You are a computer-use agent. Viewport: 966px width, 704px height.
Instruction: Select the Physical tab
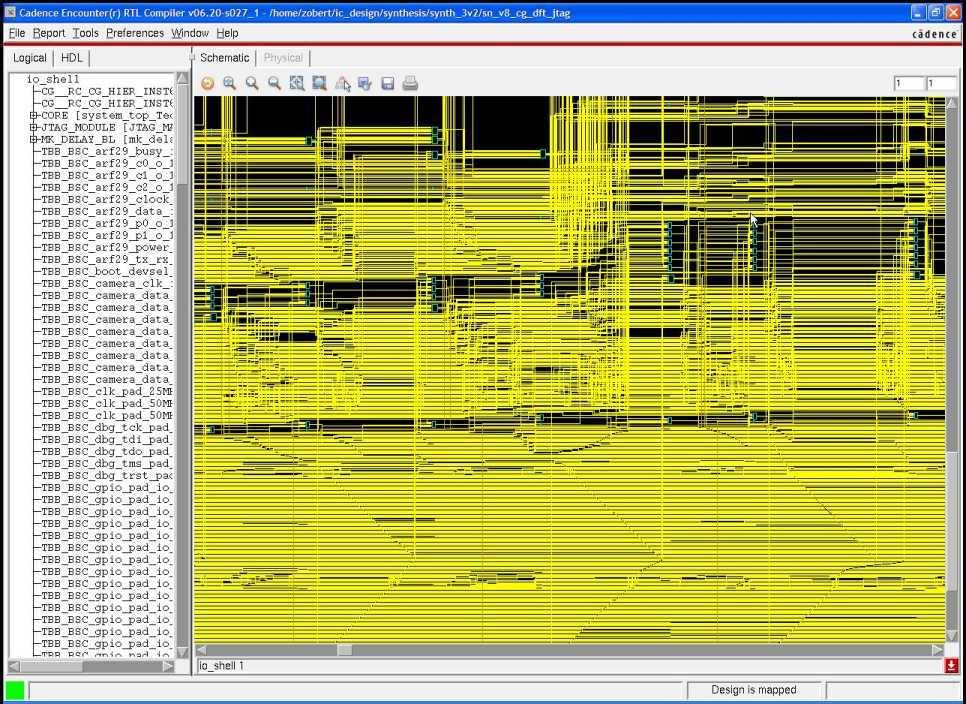(x=283, y=58)
